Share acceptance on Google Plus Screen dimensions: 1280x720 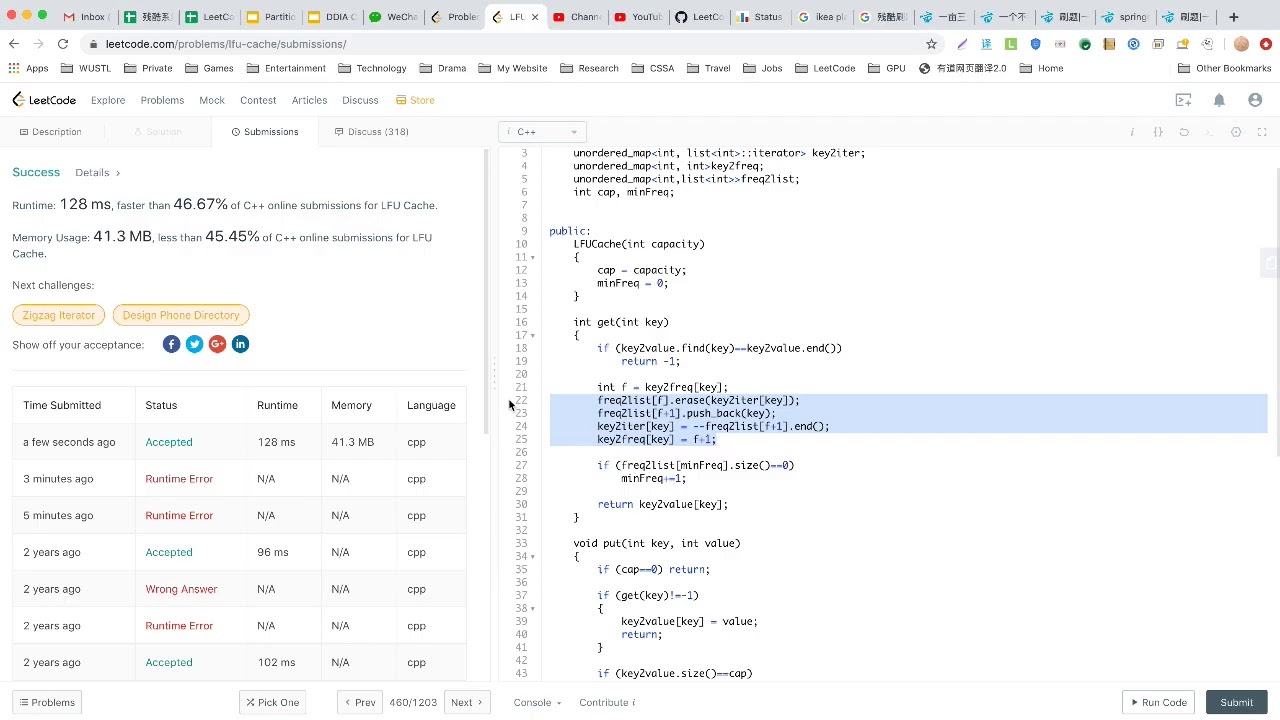(217, 344)
